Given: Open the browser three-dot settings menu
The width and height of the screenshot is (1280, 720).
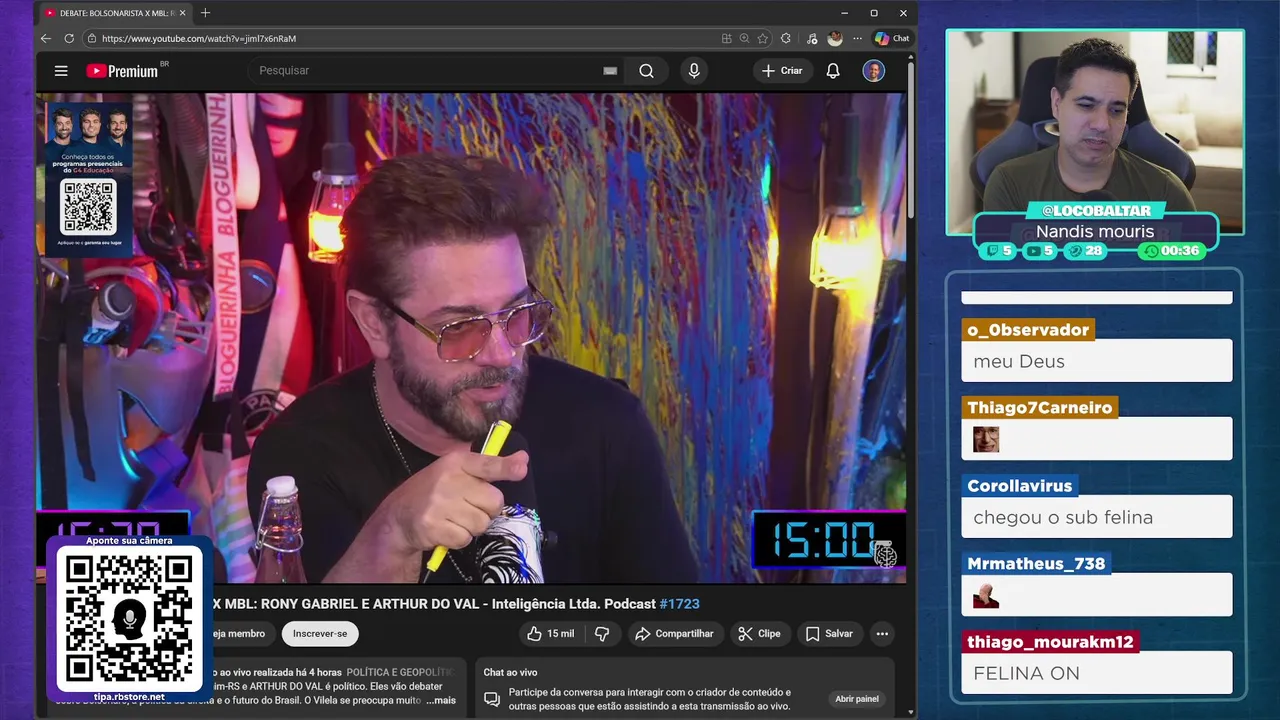Looking at the screenshot, I should [857, 38].
